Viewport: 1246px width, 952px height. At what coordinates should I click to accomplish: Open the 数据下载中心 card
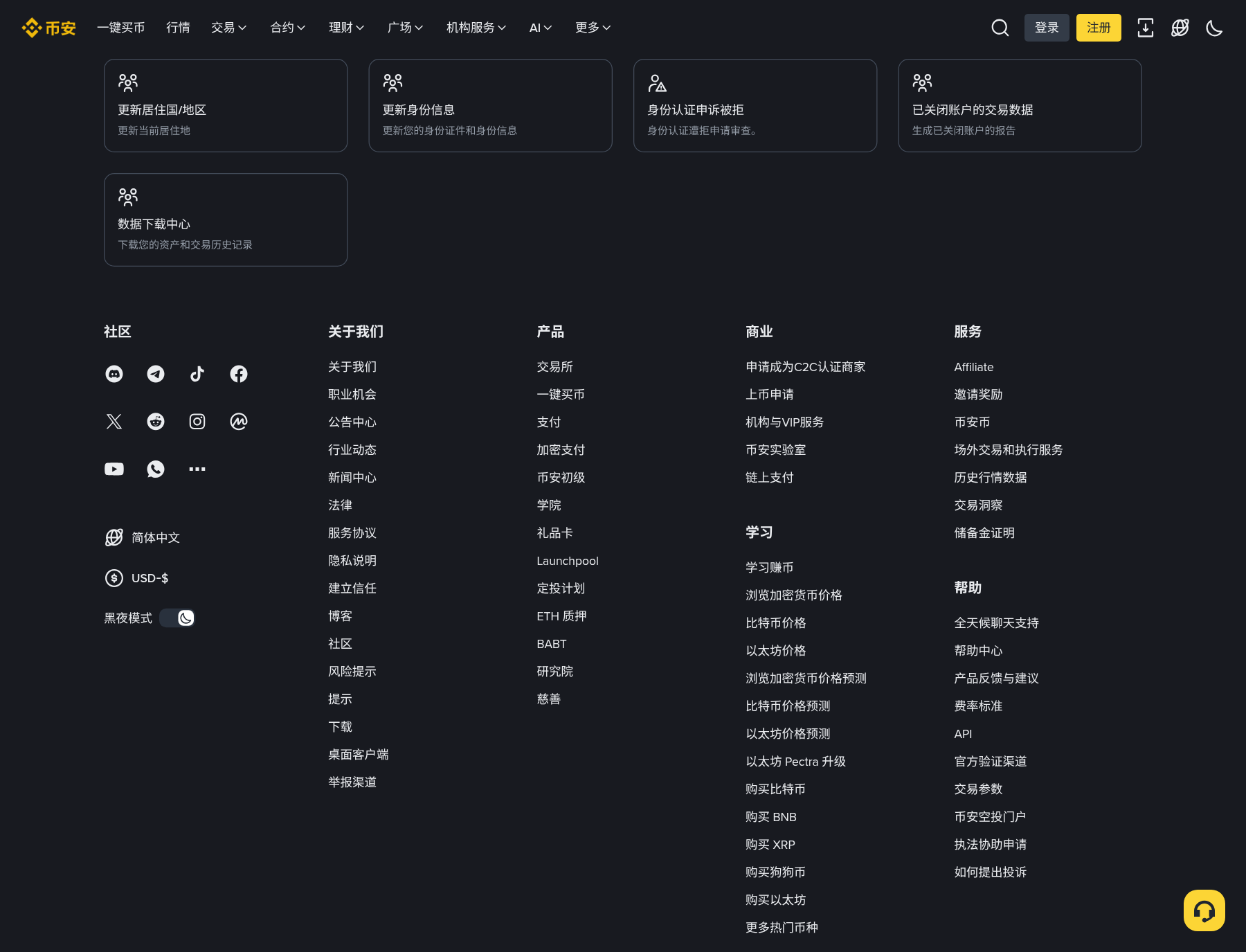pyautogui.click(x=226, y=219)
